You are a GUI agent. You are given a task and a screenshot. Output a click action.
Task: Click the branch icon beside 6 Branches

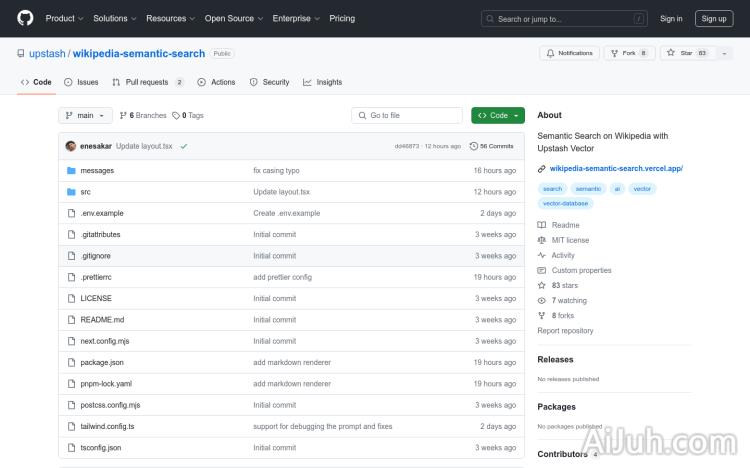click(x=123, y=115)
